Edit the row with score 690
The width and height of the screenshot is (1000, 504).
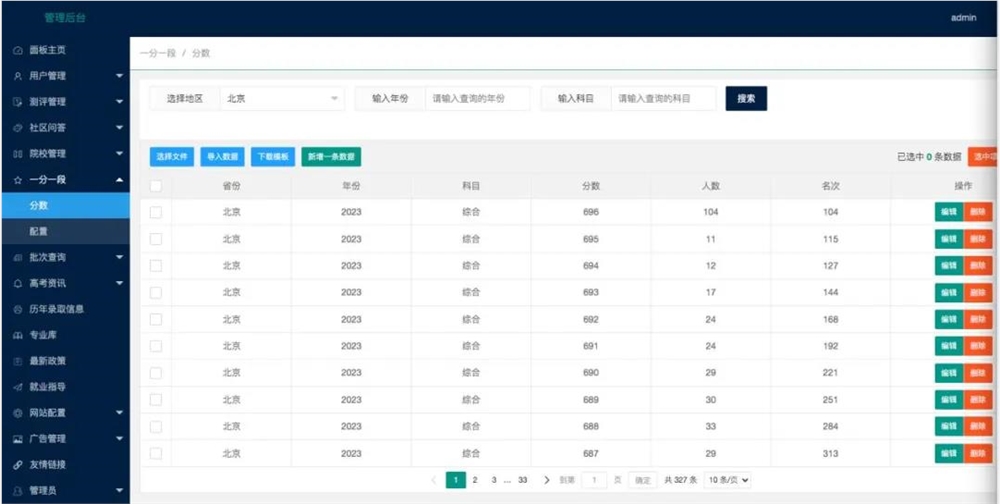949,373
